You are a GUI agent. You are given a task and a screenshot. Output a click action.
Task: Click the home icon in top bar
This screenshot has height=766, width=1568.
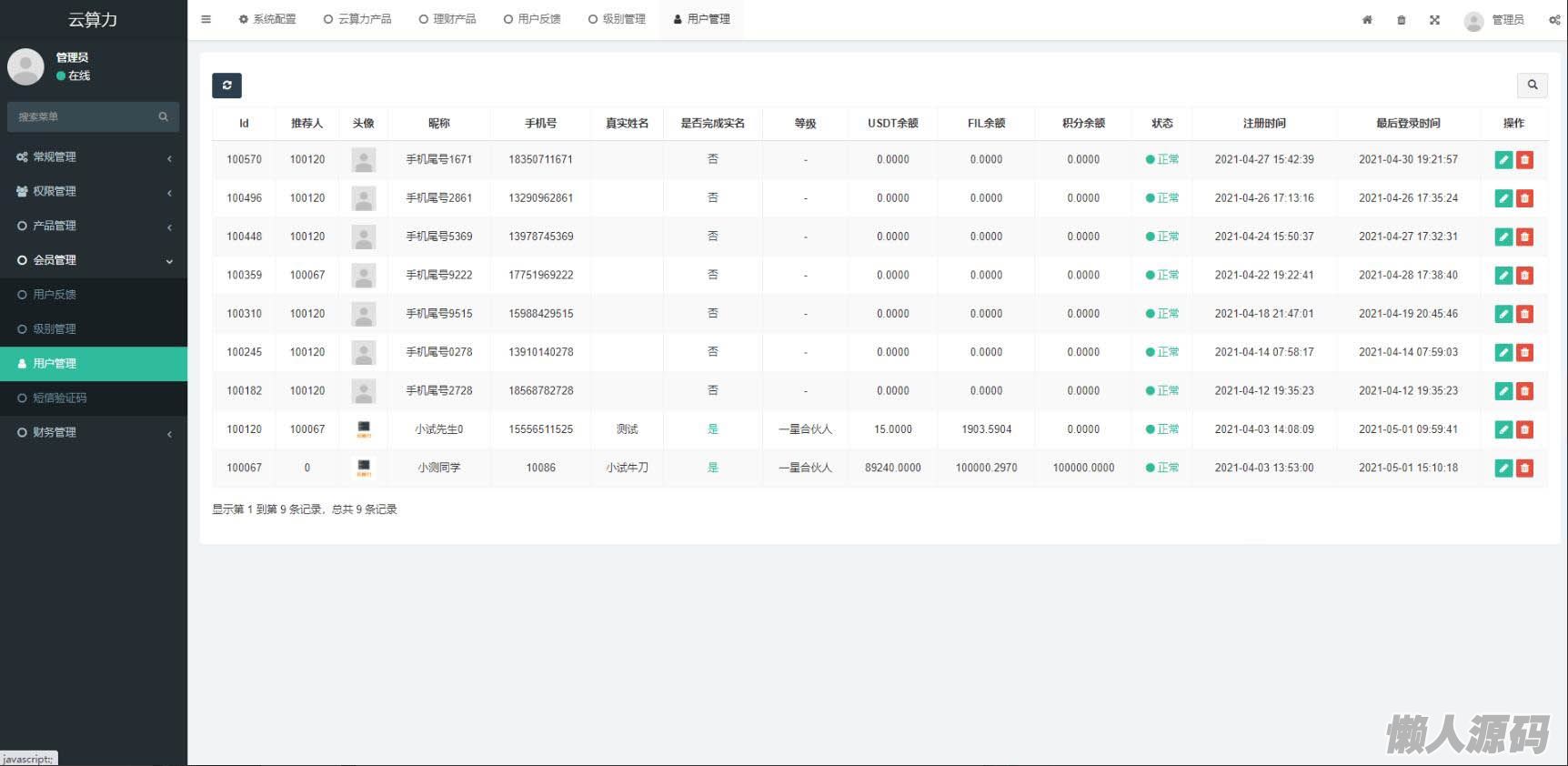coord(1367,20)
